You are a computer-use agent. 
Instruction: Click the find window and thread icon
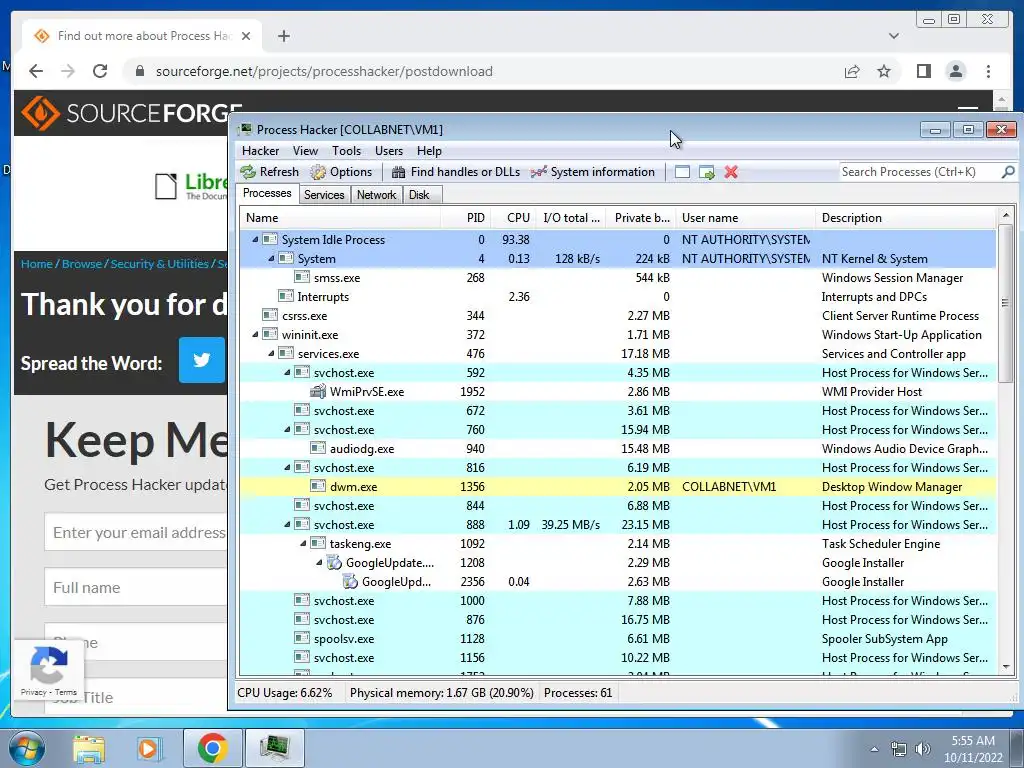click(707, 172)
